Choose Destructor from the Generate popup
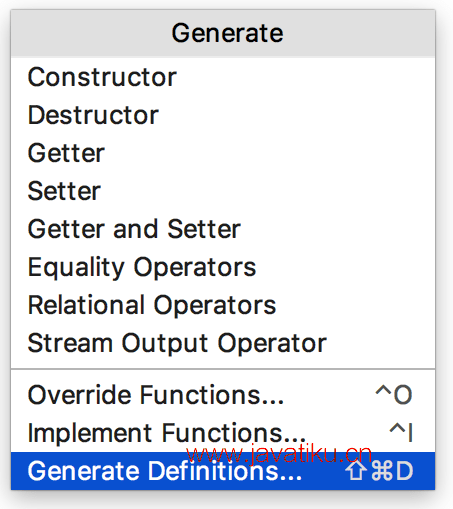This screenshot has width=453, height=509. coord(223,115)
